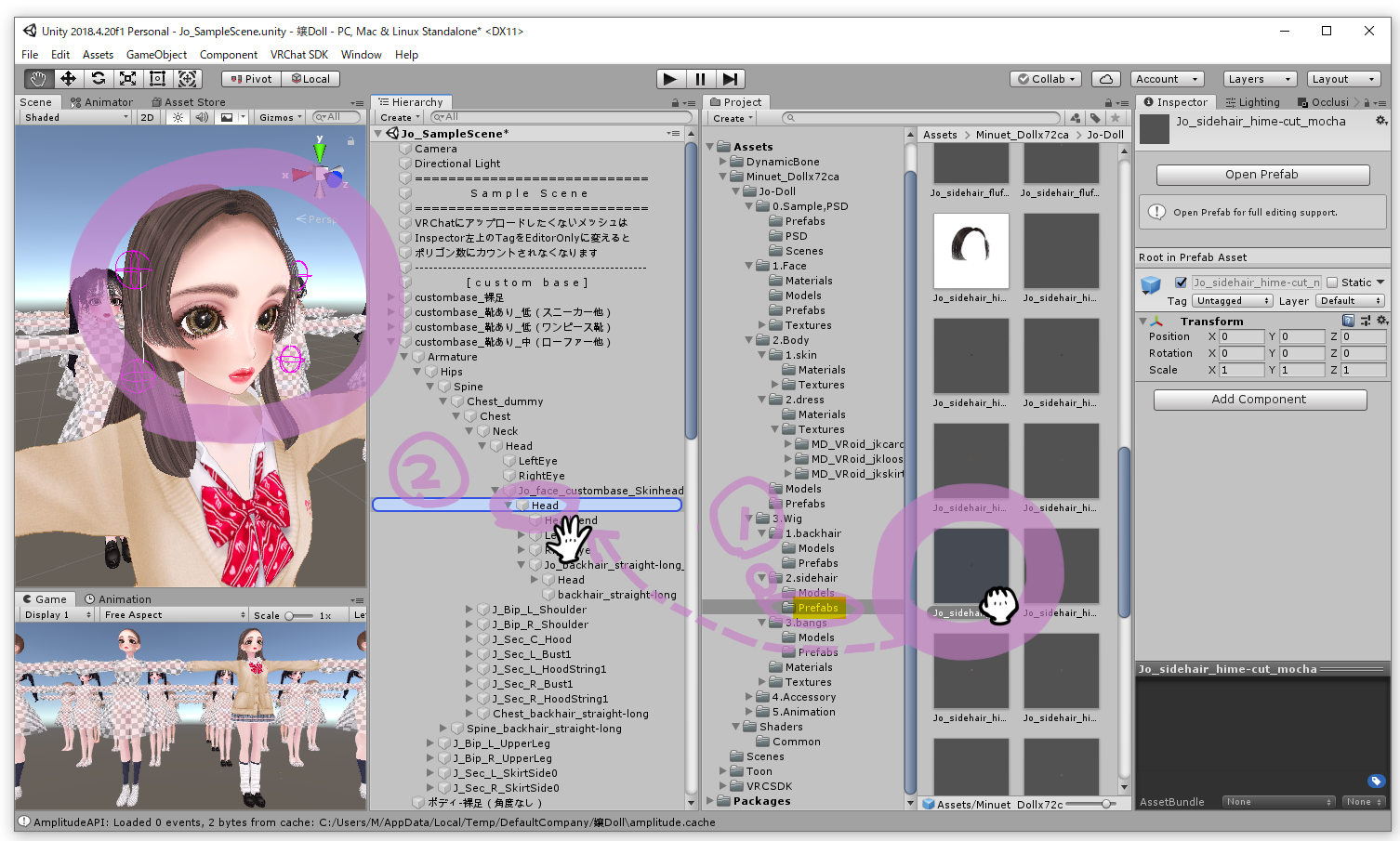Open the Collab dropdown
The width and height of the screenshot is (1400, 841).
click(x=1046, y=79)
